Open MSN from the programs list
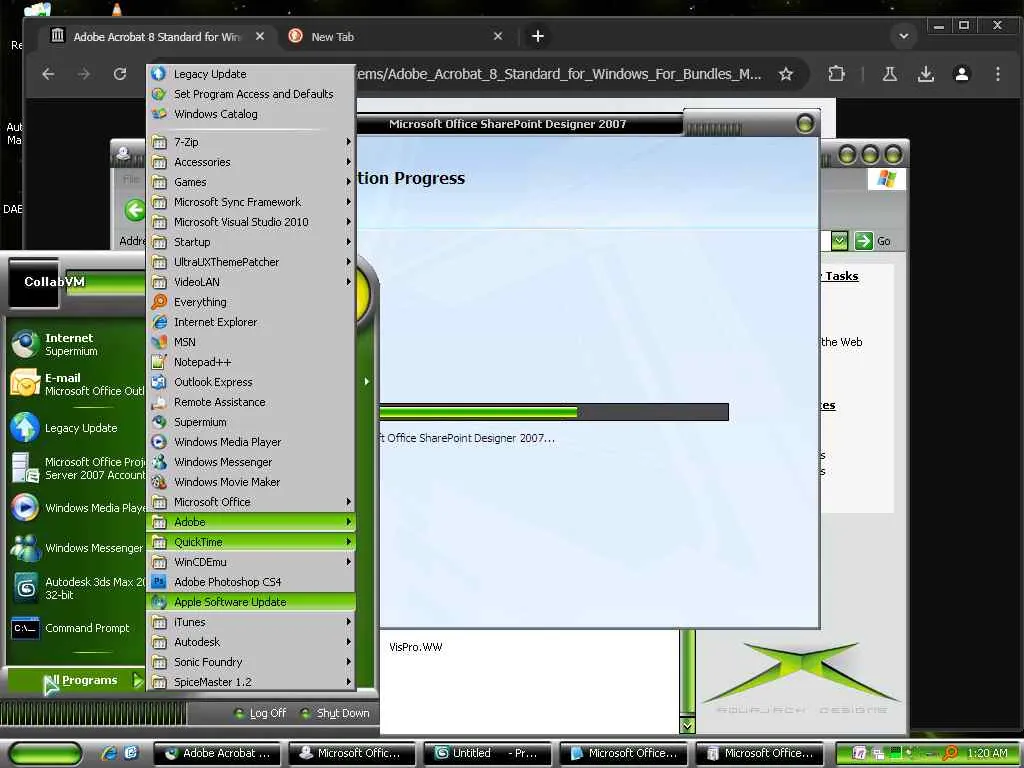 pos(251,342)
